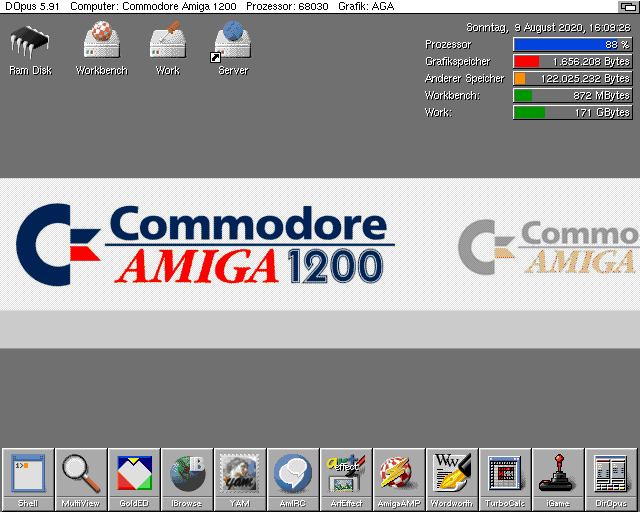The height and width of the screenshot is (512, 640).
Task: Click the Grafikspeicher memory bar
Action: [573, 62]
